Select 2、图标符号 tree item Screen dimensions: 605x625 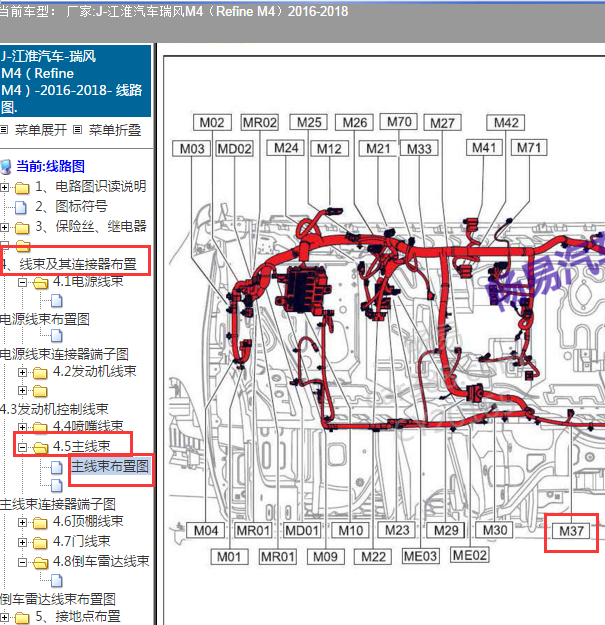click(71, 206)
